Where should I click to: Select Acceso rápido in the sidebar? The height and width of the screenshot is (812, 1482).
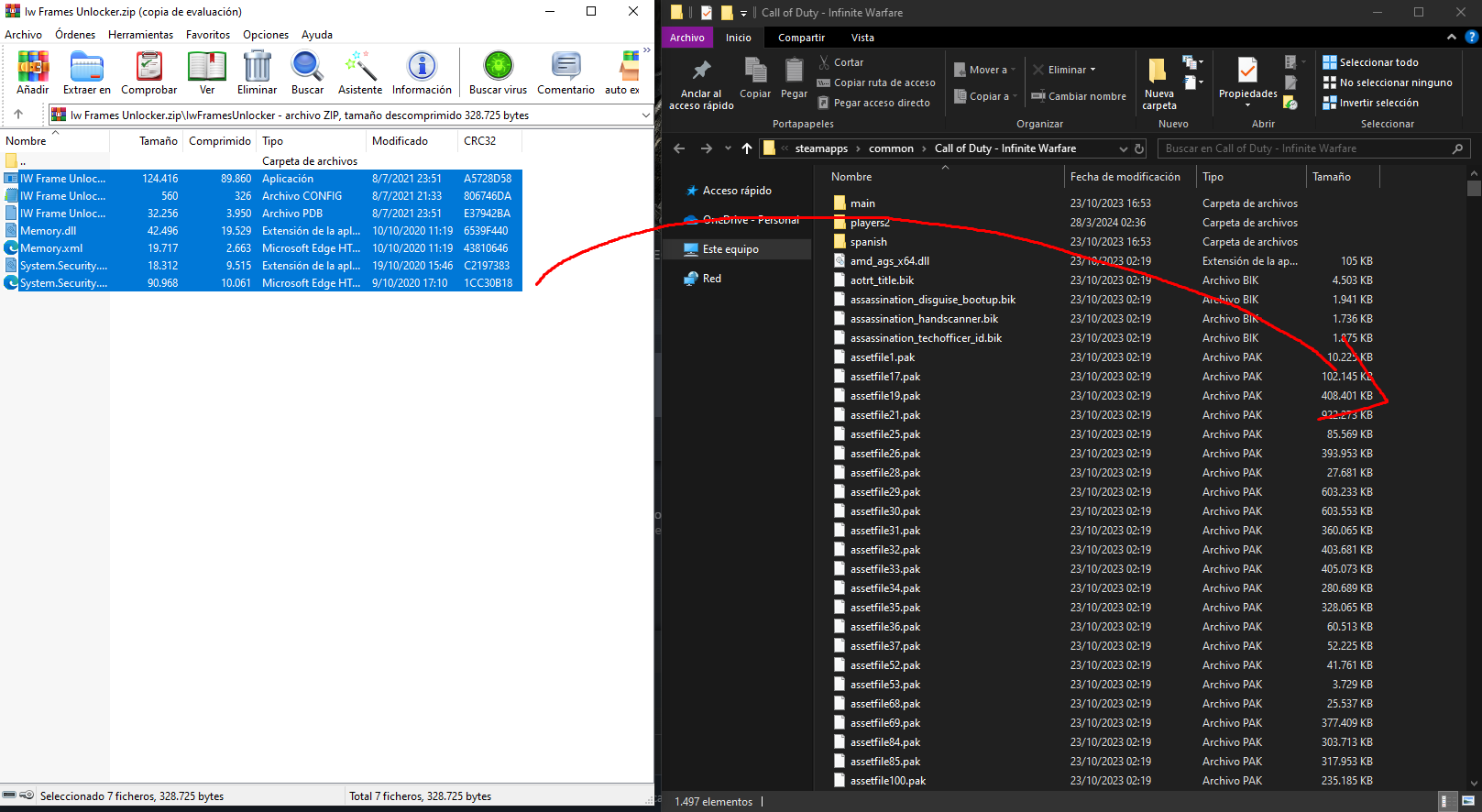click(737, 191)
